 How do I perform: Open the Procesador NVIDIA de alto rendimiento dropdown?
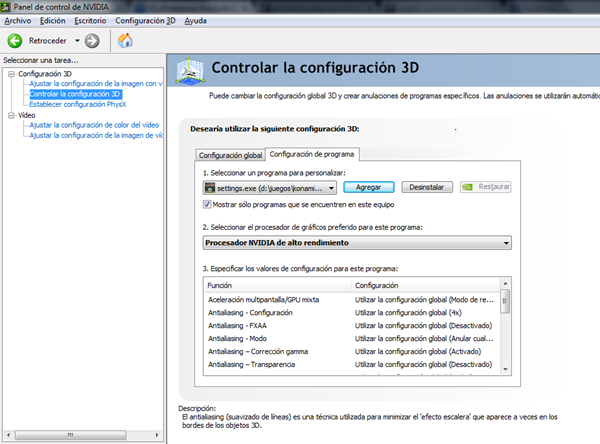click(357, 243)
